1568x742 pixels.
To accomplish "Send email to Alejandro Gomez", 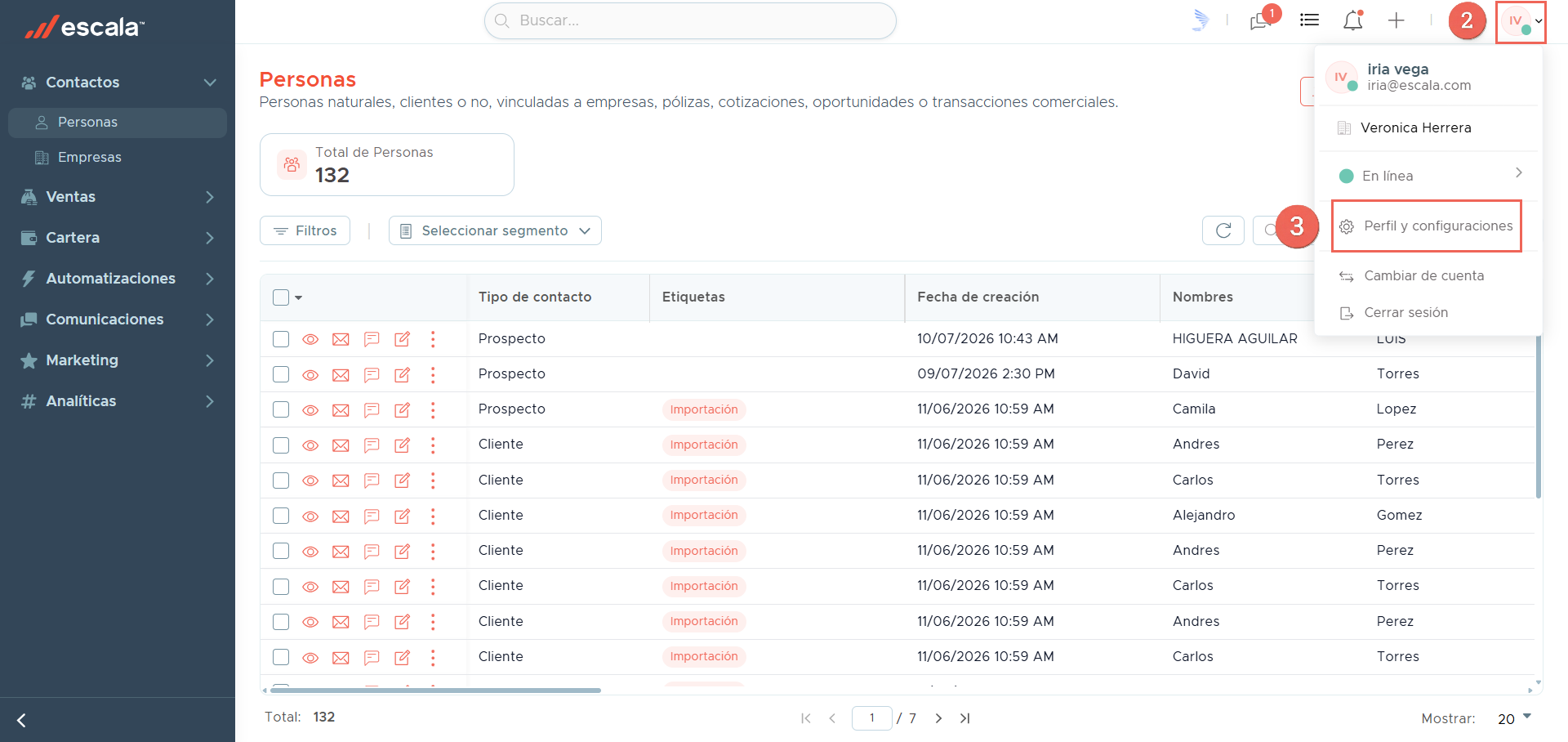I will point(341,516).
